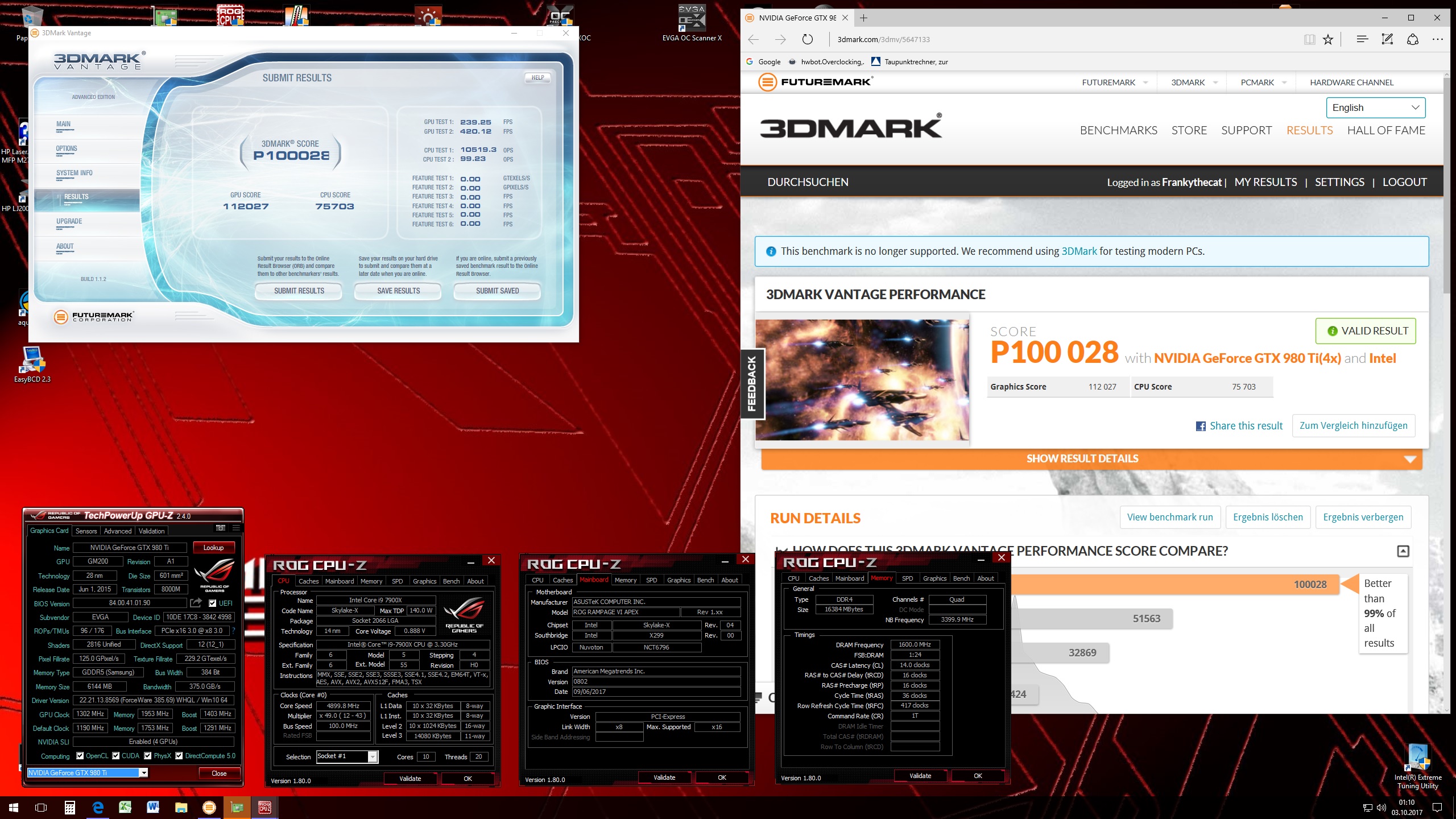1456x819 pixels.
Task: Make a web note in Edge
Action: point(1387,39)
